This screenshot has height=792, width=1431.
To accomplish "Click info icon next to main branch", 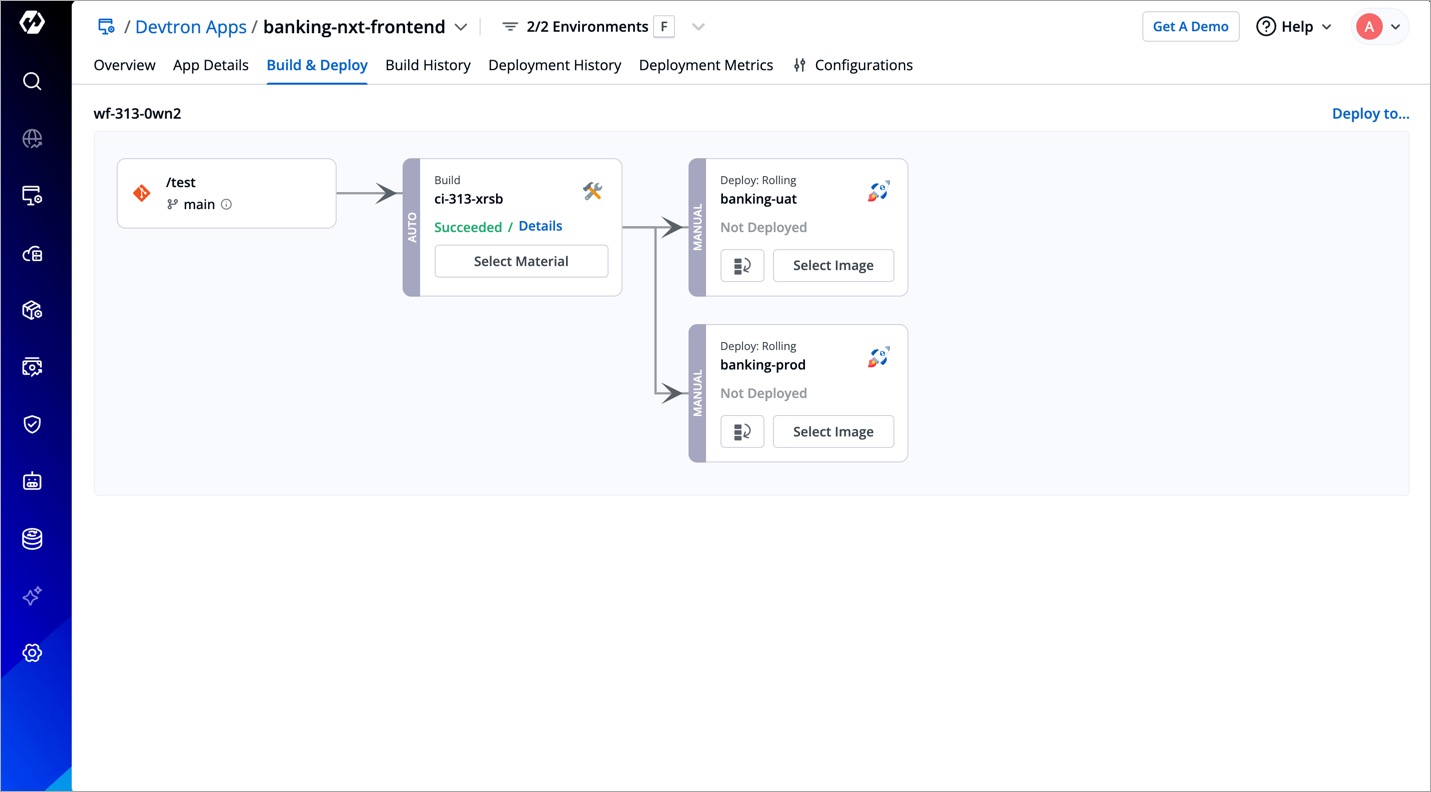I will 226,205.
